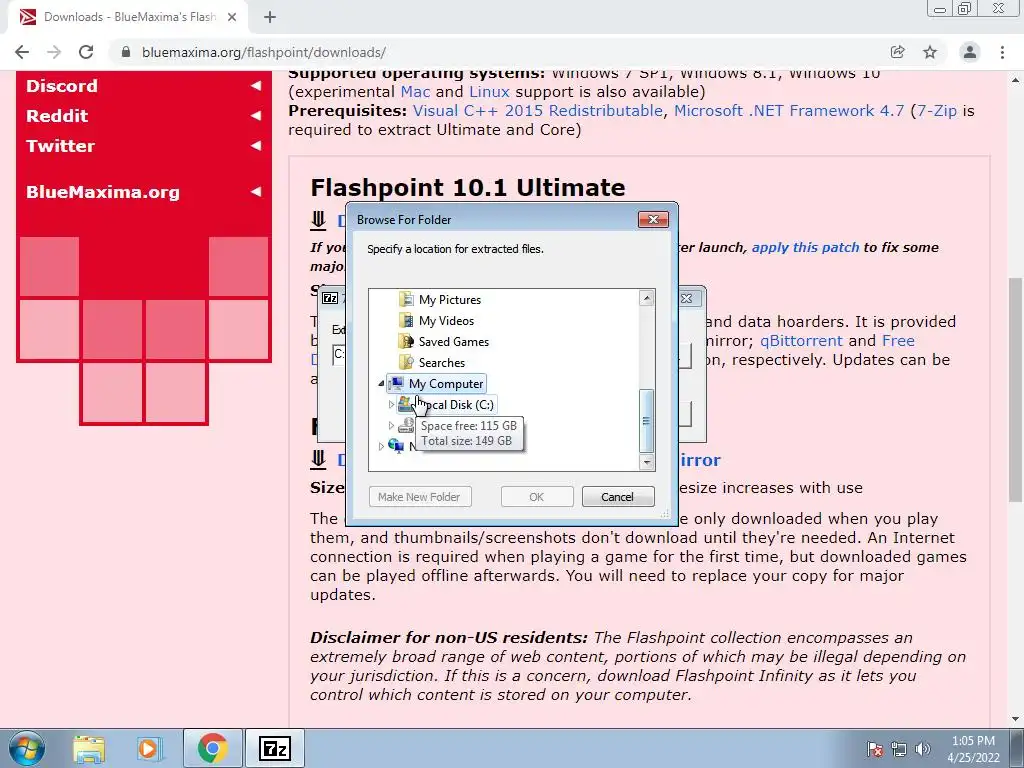1024x768 pixels.
Task: Open Visual C++ 2015 Redistributable link
Action: click(537, 111)
